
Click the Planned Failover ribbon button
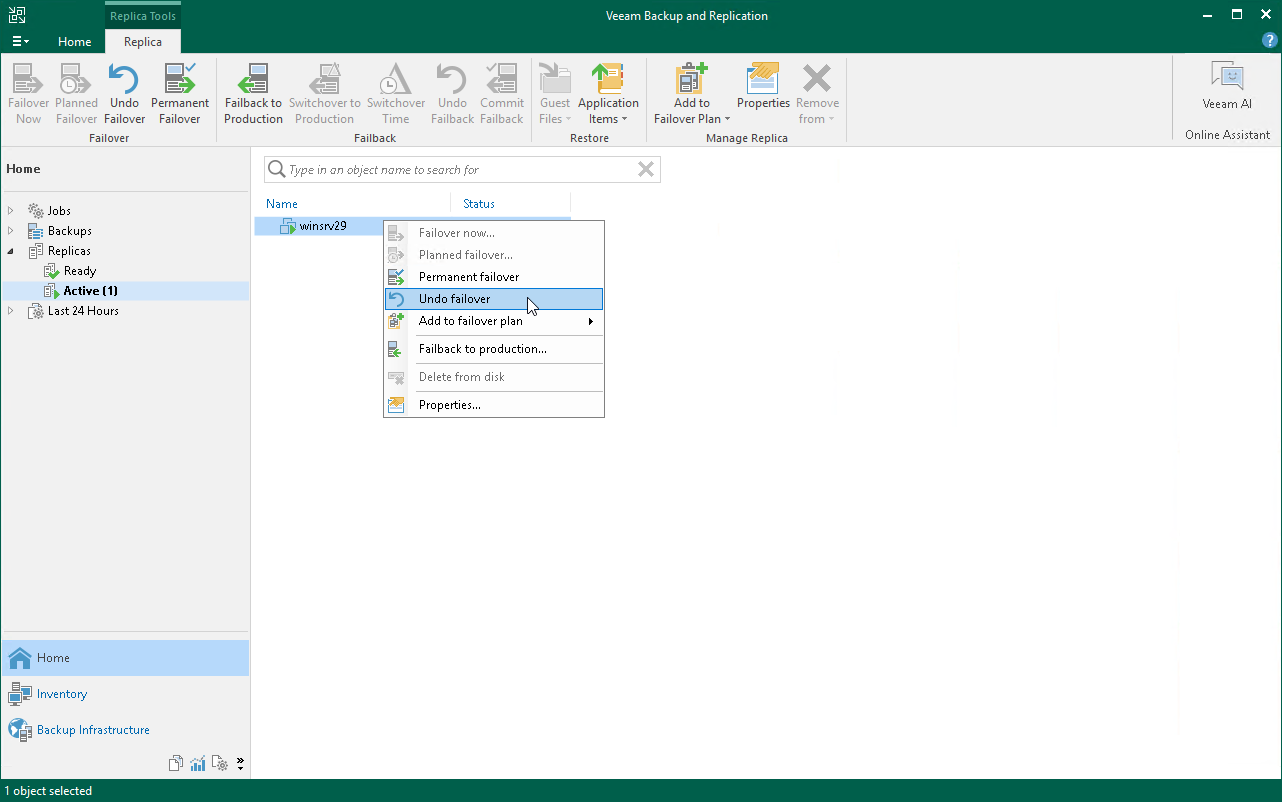click(76, 94)
